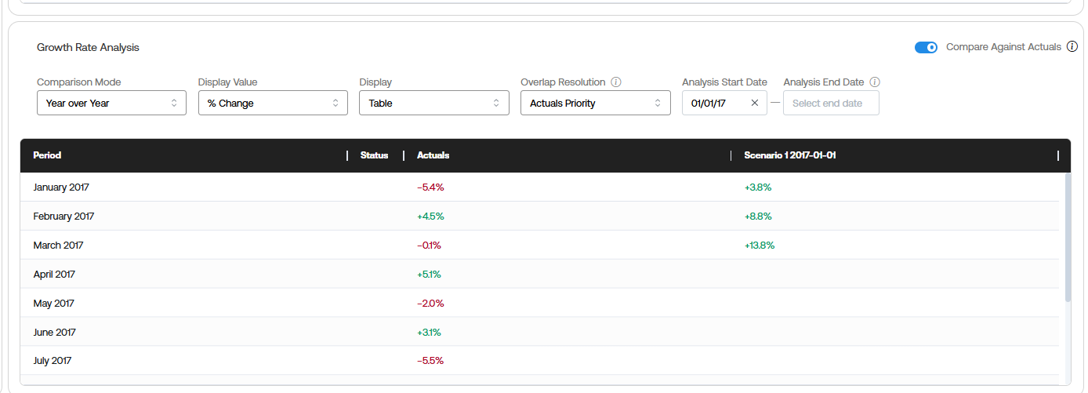Click the +13.8% scenario value

pos(759,246)
